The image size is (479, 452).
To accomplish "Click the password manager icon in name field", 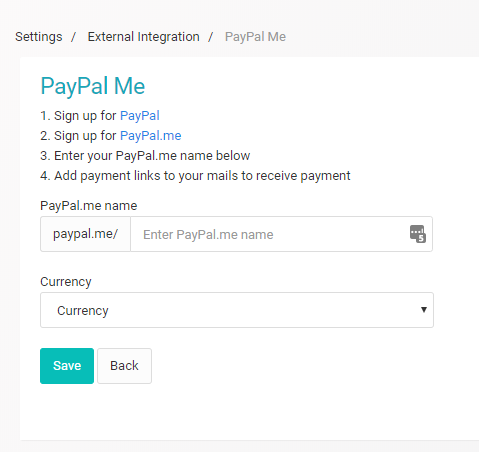I will [x=418, y=234].
